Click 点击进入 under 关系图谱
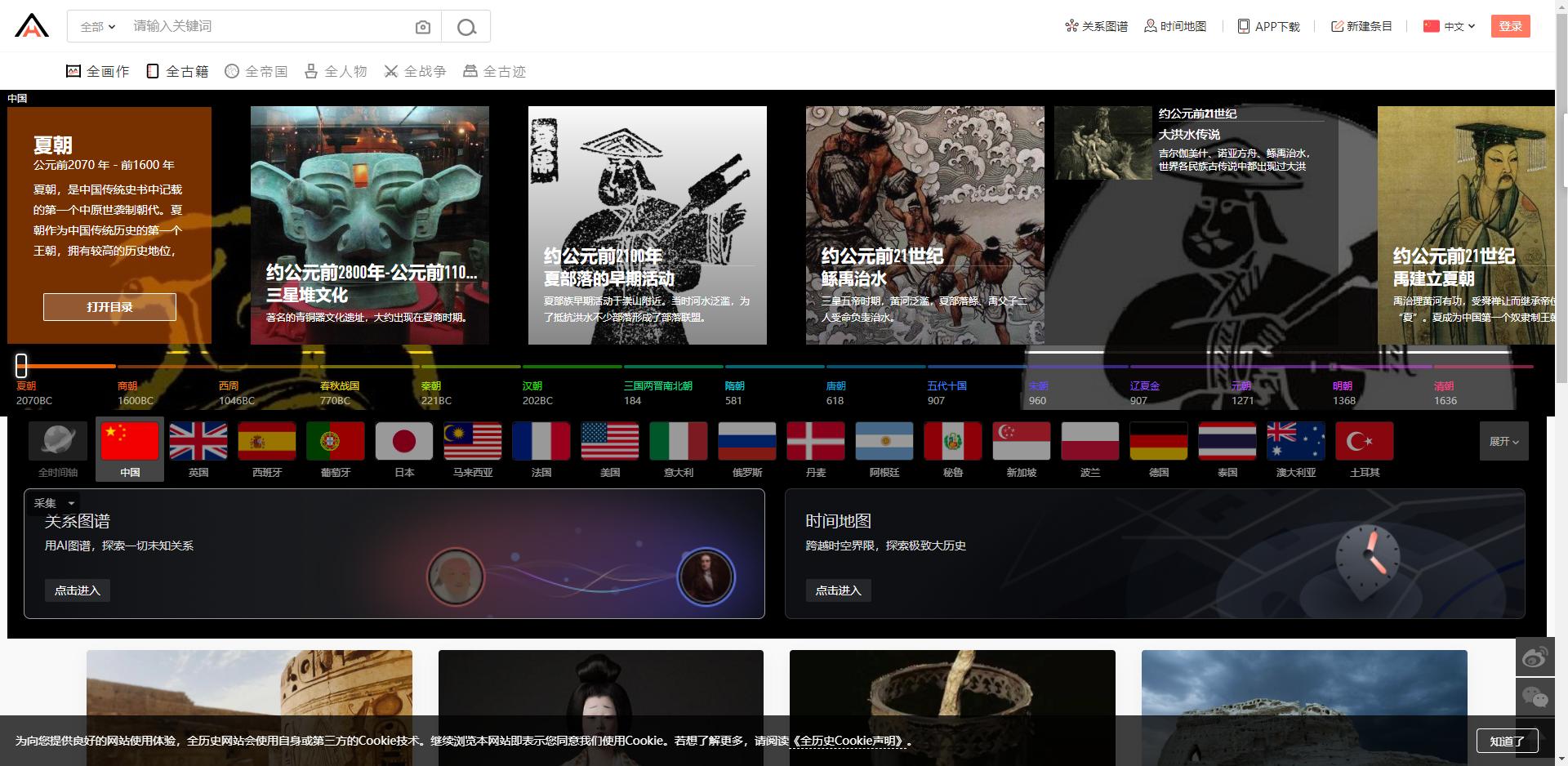 (77, 590)
